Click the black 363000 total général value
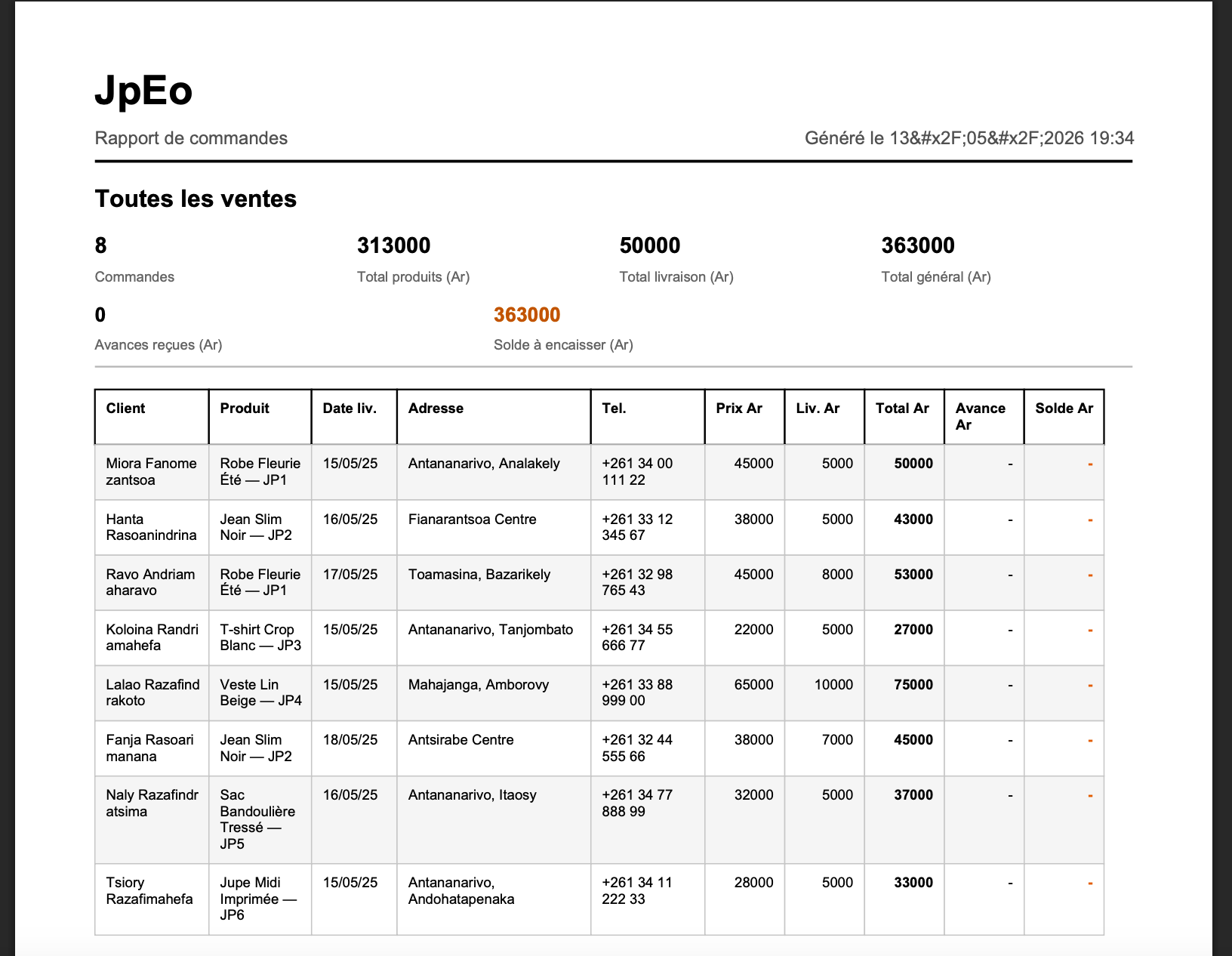 tap(918, 245)
